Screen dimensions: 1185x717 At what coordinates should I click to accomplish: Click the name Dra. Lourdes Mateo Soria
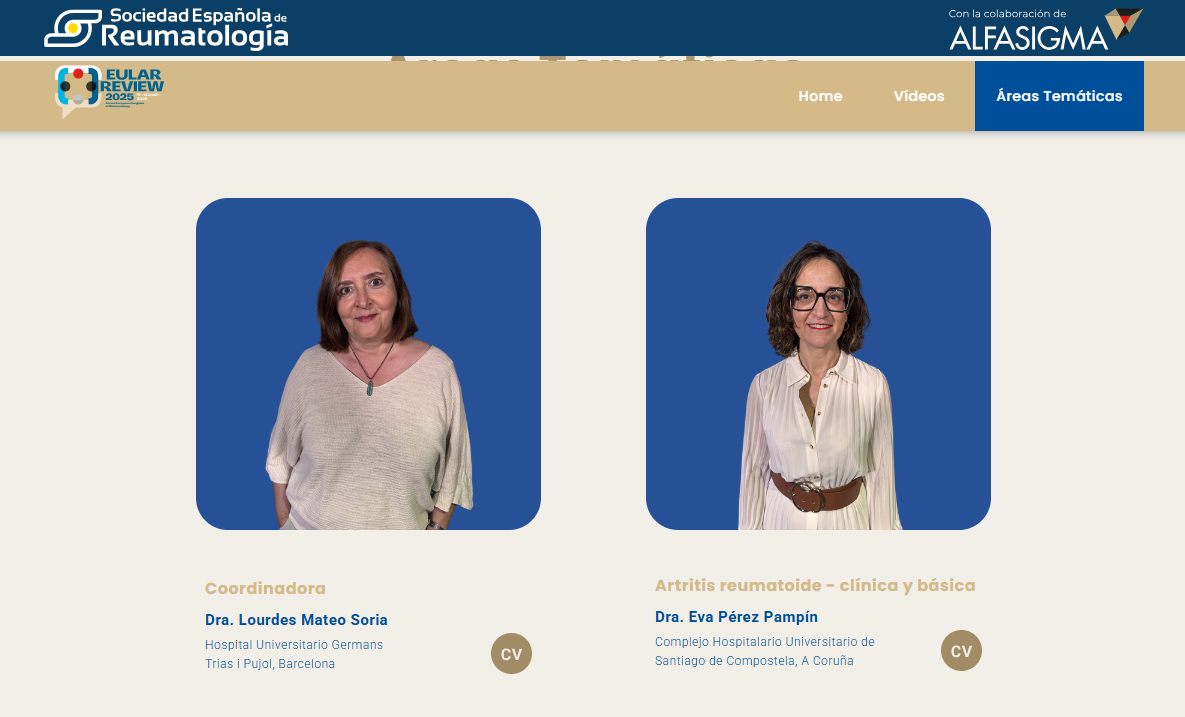click(296, 620)
